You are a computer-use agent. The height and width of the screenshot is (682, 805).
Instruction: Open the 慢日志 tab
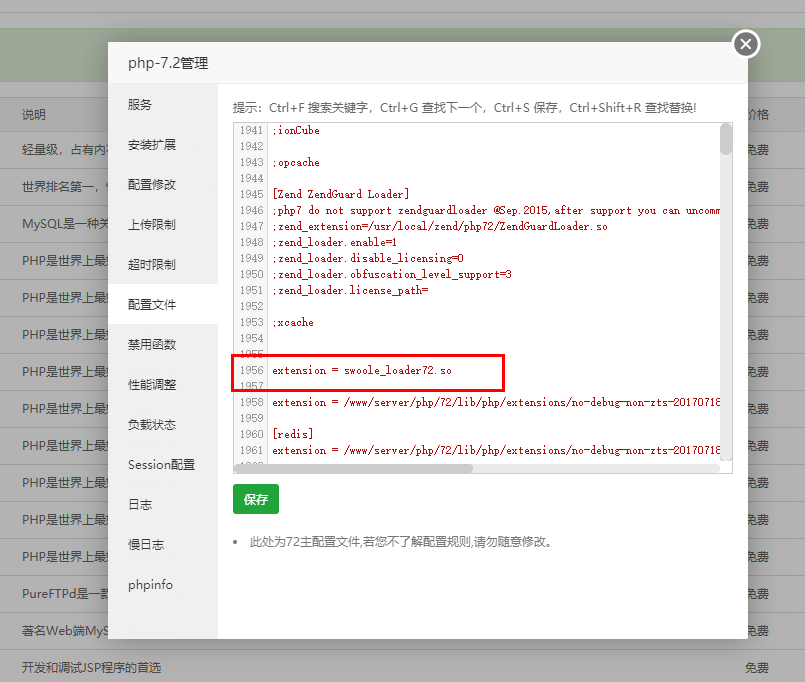(146, 545)
